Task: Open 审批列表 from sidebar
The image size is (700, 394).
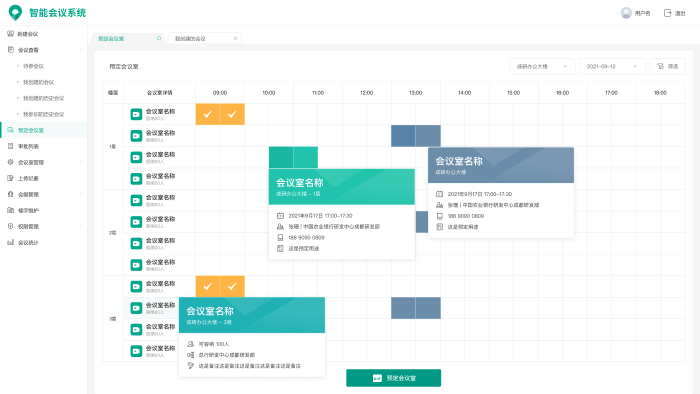Action: pos(28,146)
